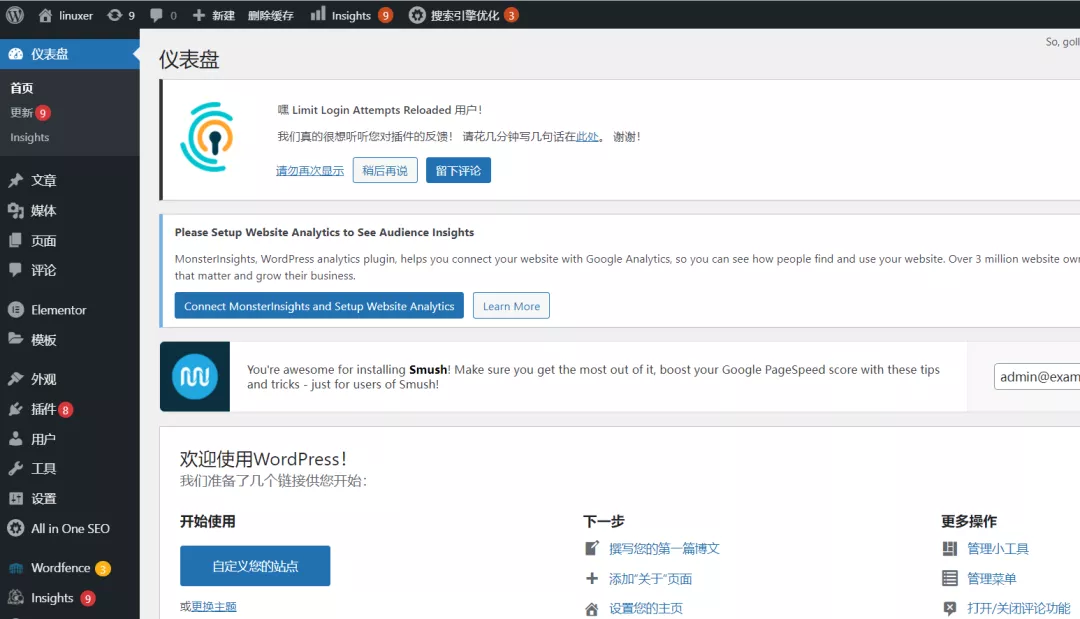Click the Smush email input field

[x=1037, y=377]
